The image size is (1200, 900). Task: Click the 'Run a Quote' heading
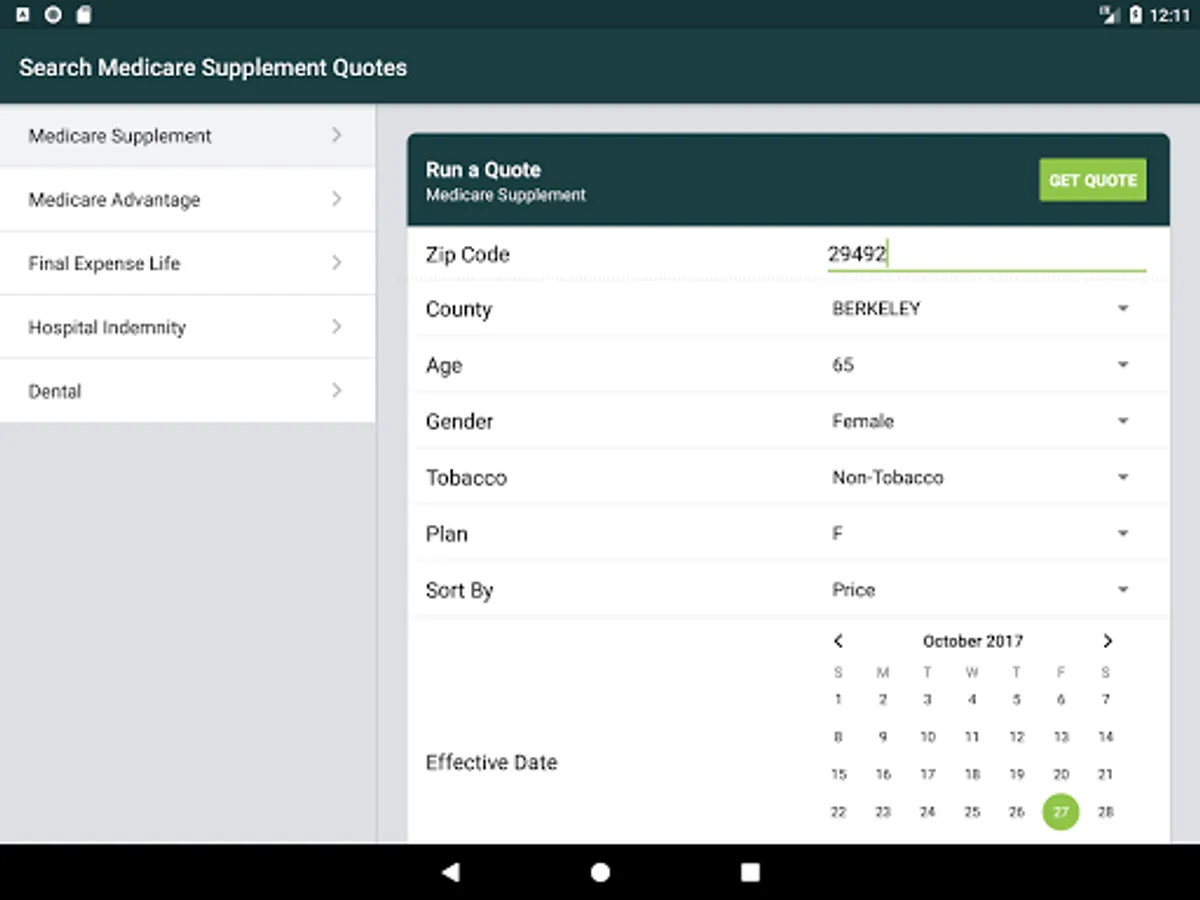[x=483, y=170]
